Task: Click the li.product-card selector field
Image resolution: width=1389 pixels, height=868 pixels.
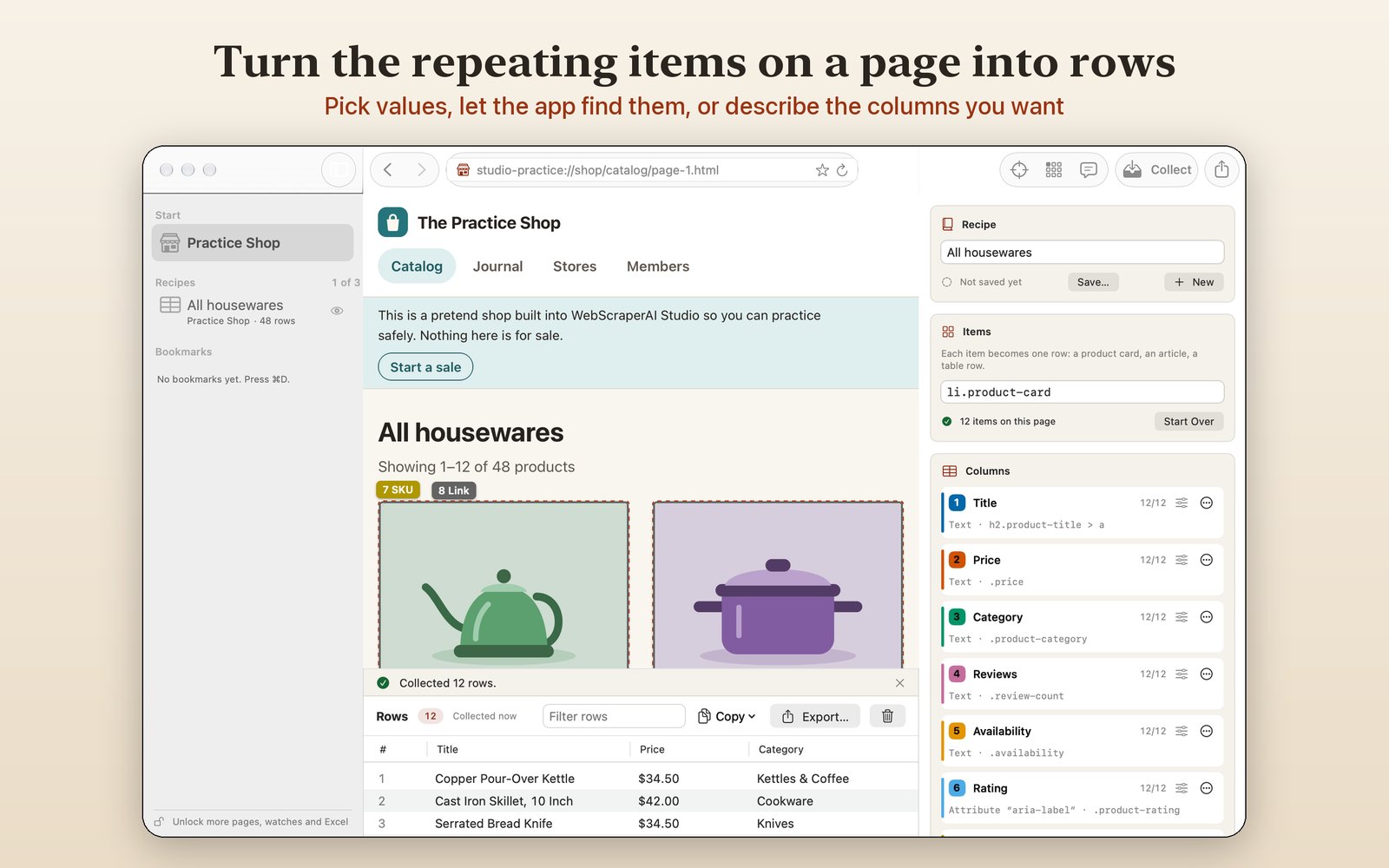Action: pyautogui.click(x=1082, y=392)
